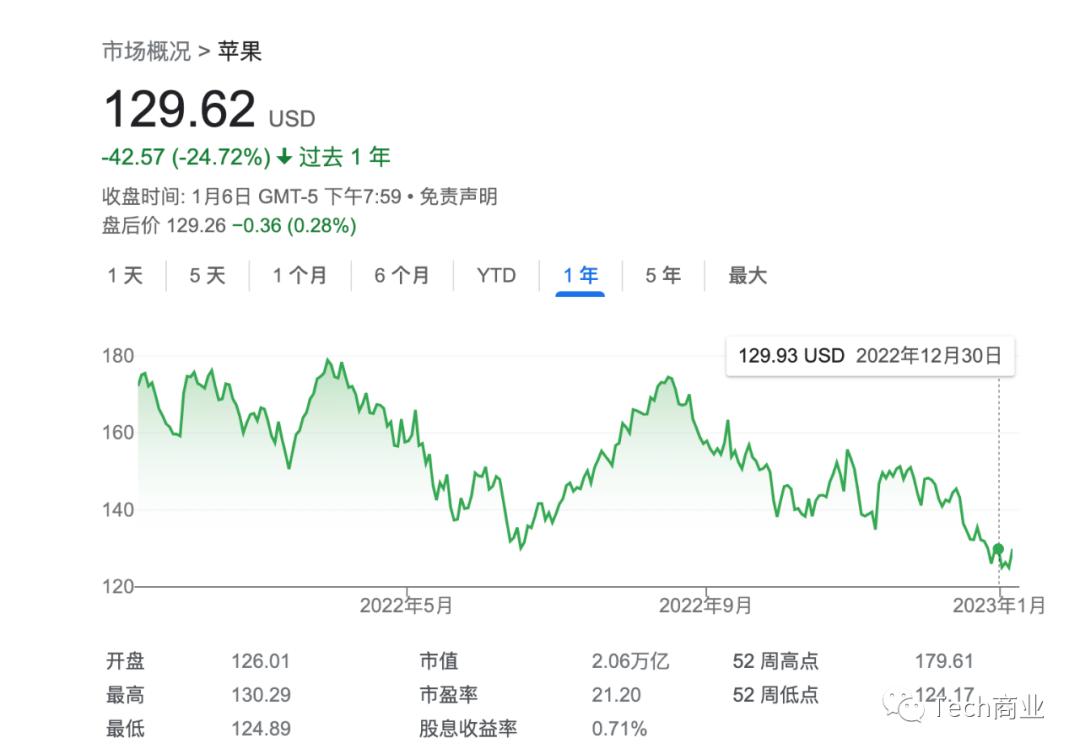Click the 盘后价 129.26 after-hours line
The height and width of the screenshot is (754, 1080).
coord(229,226)
